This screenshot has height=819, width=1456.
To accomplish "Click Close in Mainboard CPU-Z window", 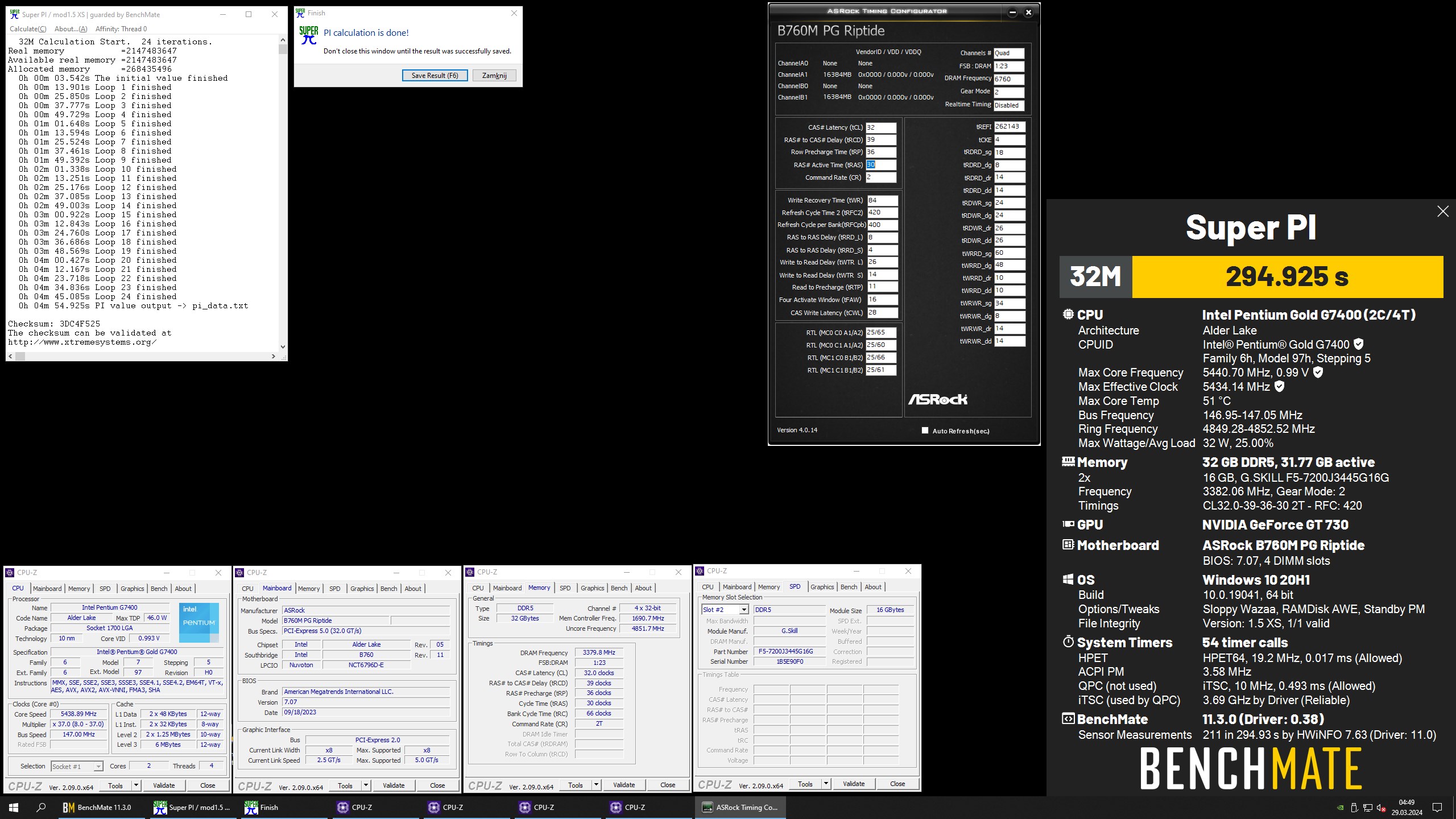I will click(x=437, y=785).
